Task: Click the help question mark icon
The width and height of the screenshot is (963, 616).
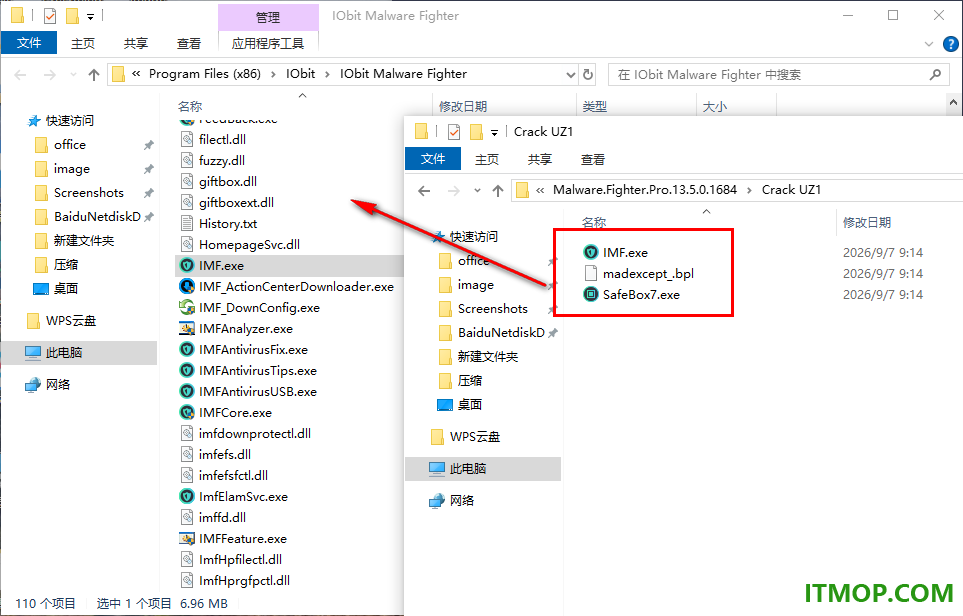Action: (950, 44)
